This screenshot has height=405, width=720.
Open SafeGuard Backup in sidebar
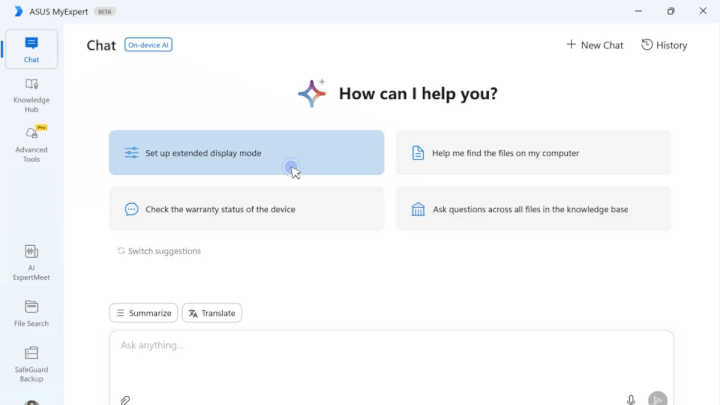(31, 364)
